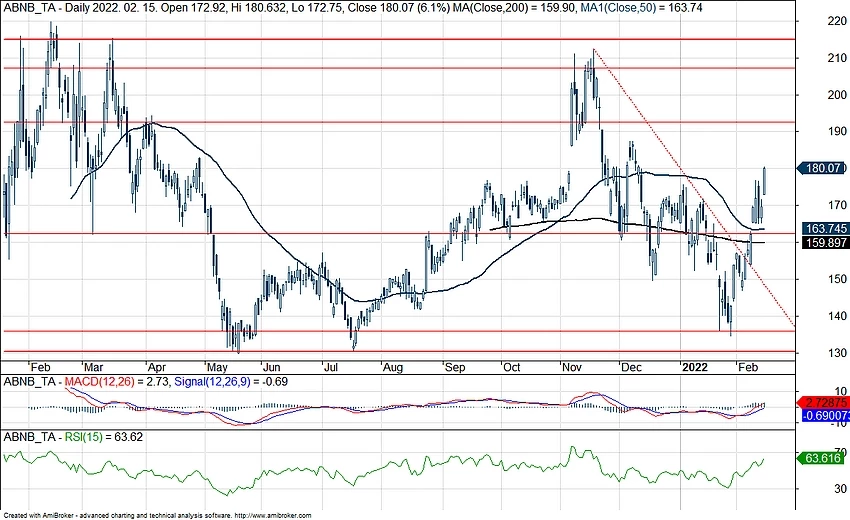Click the 200 price axis label

click(838, 94)
